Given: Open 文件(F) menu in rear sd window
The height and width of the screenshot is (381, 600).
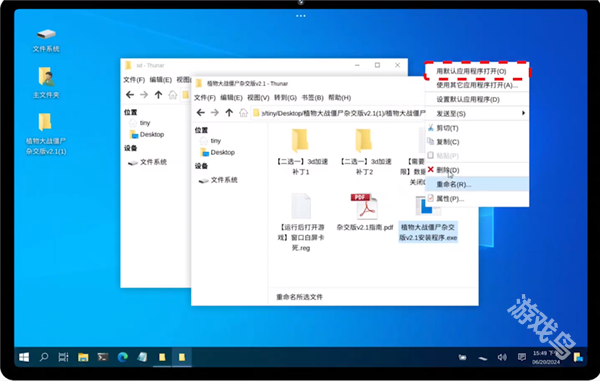Looking at the screenshot, I should pyautogui.click(x=134, y=80).
